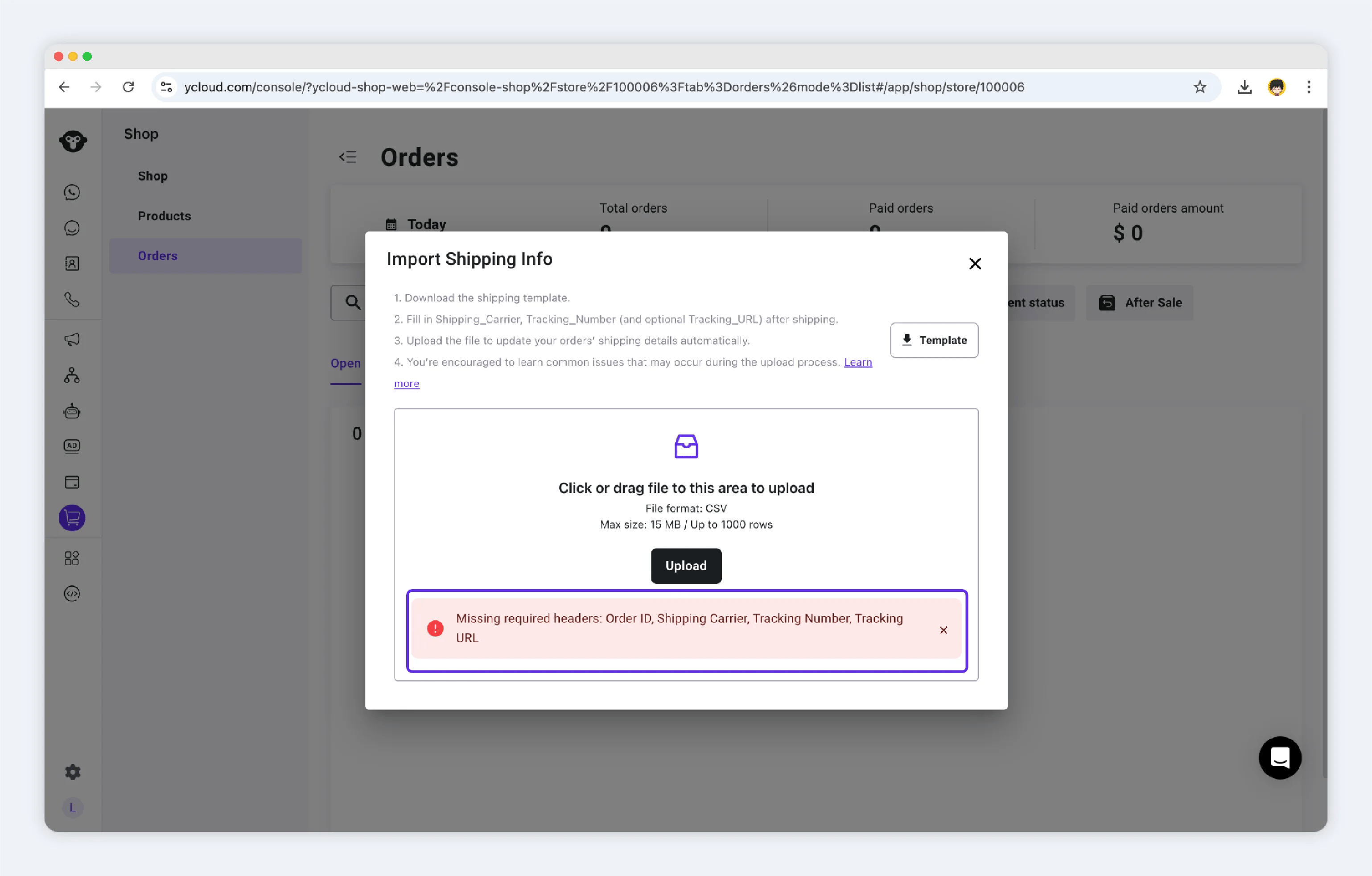Collapse the side menu toggle icon

click(x=347, y=157)
